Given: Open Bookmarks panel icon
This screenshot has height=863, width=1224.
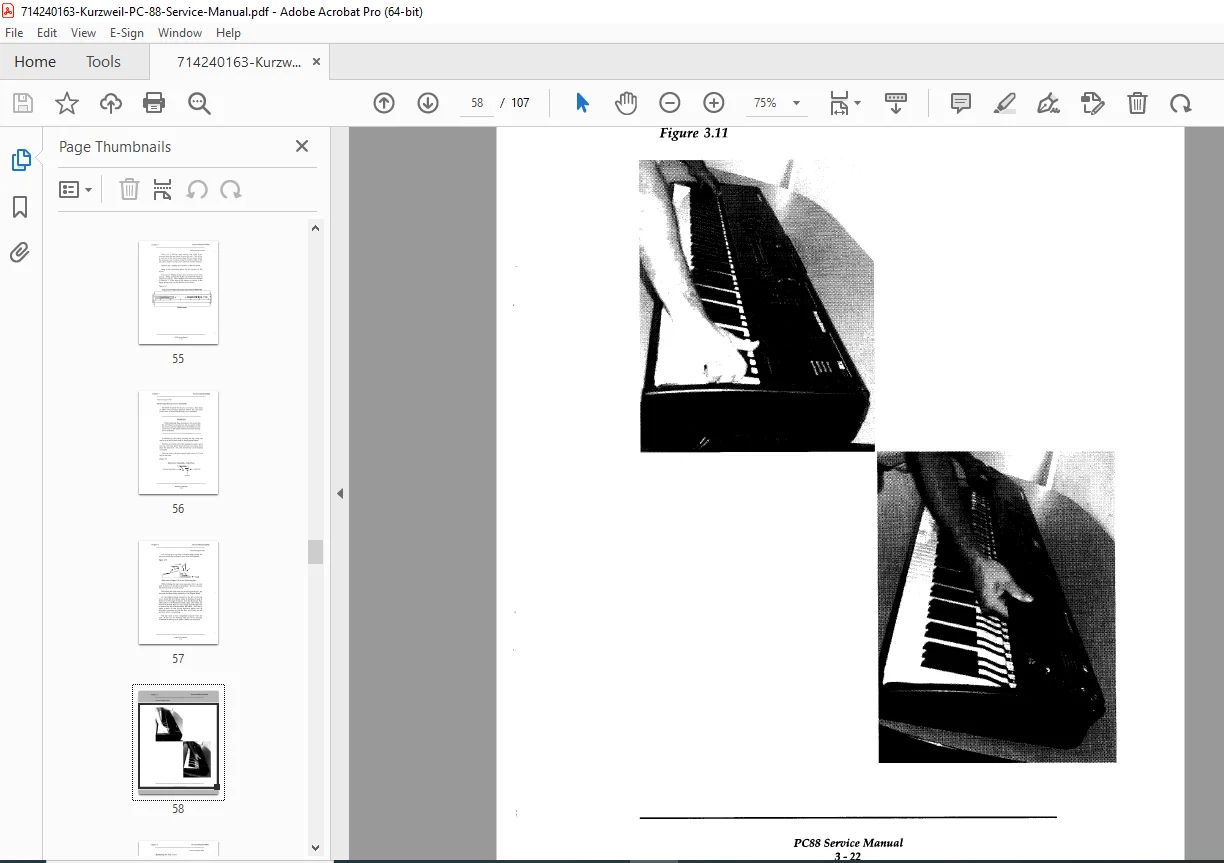Looking at the screenshot, I should 20,207.
